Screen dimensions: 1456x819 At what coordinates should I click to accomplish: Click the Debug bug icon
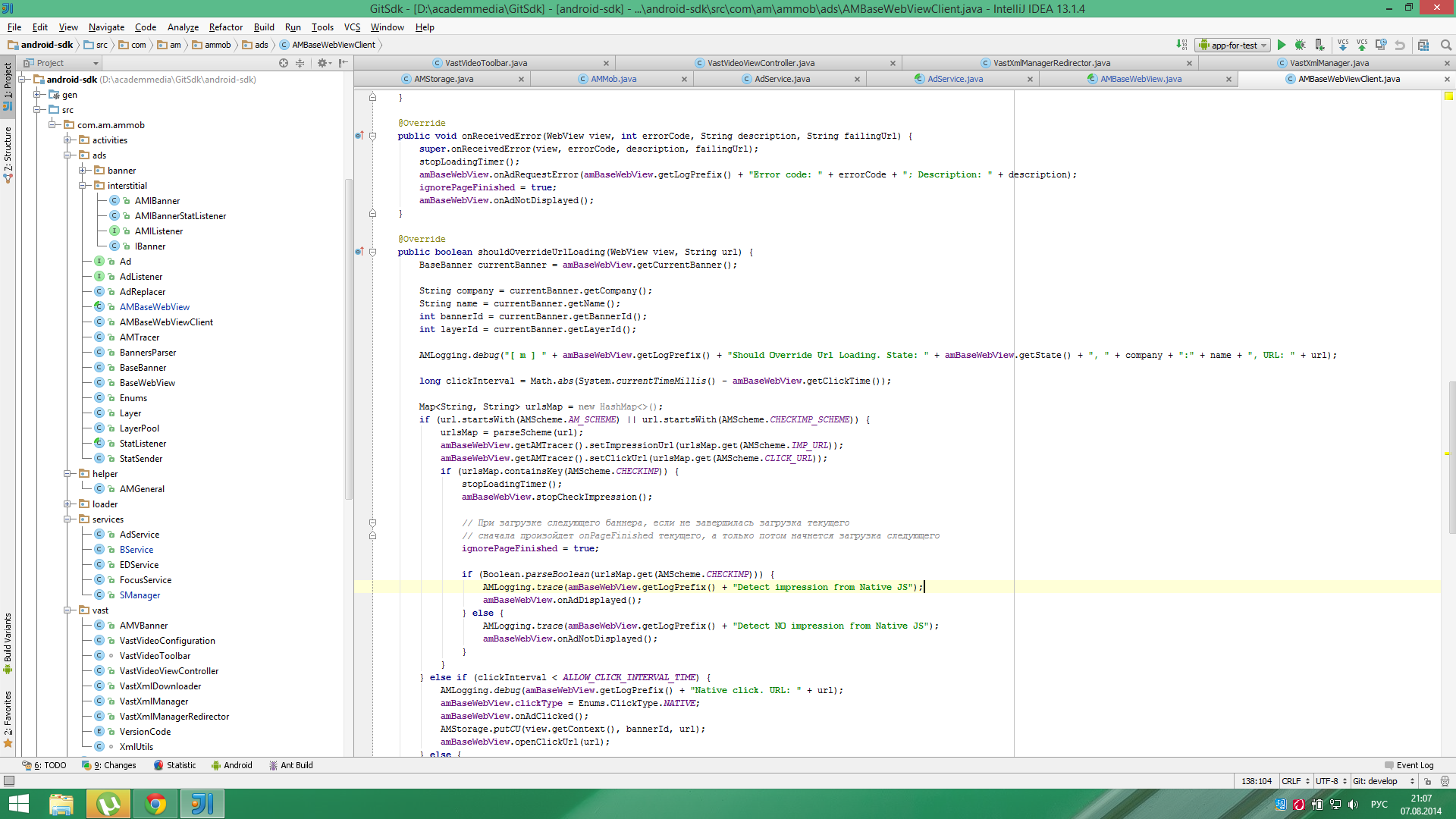tap(1300, 45)
